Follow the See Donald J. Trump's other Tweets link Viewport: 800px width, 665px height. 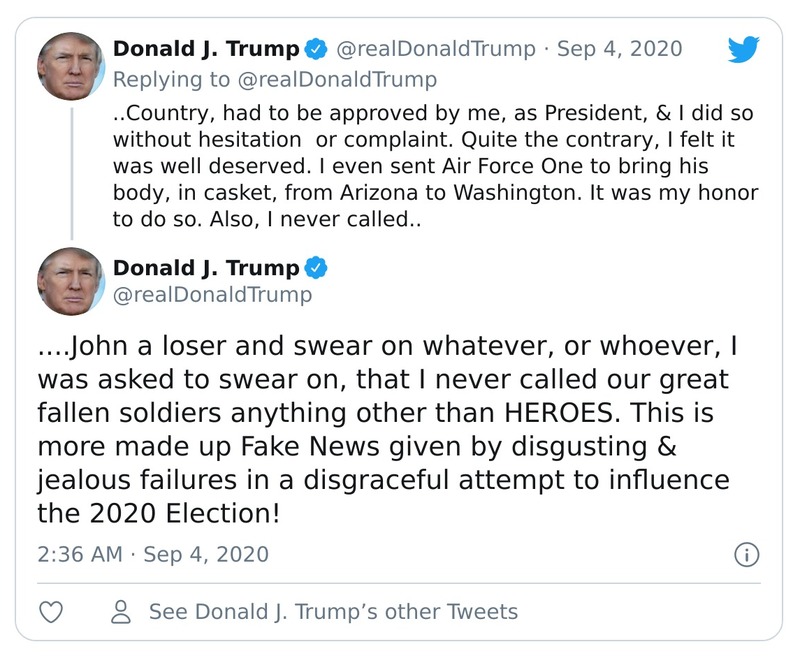pyautogui.click(x=333, y=612)
